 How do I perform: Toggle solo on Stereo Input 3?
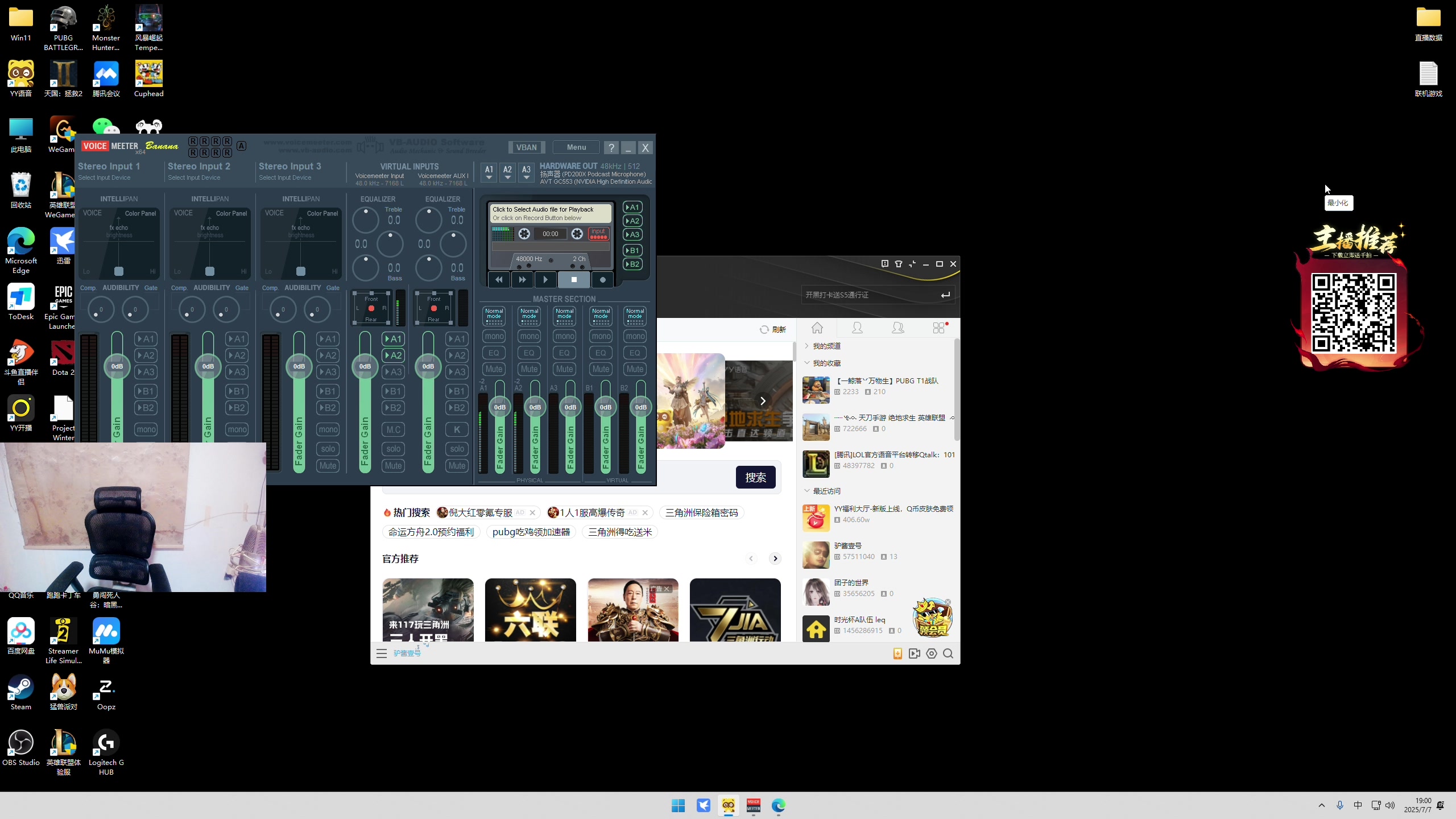click(x=328, y=449)
